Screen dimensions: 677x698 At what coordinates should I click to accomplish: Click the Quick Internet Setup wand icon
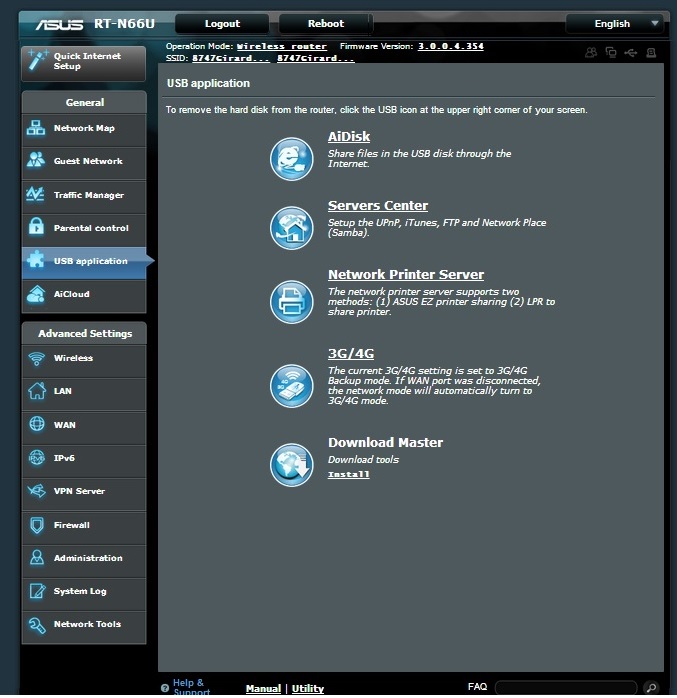(x=37, y=60)
